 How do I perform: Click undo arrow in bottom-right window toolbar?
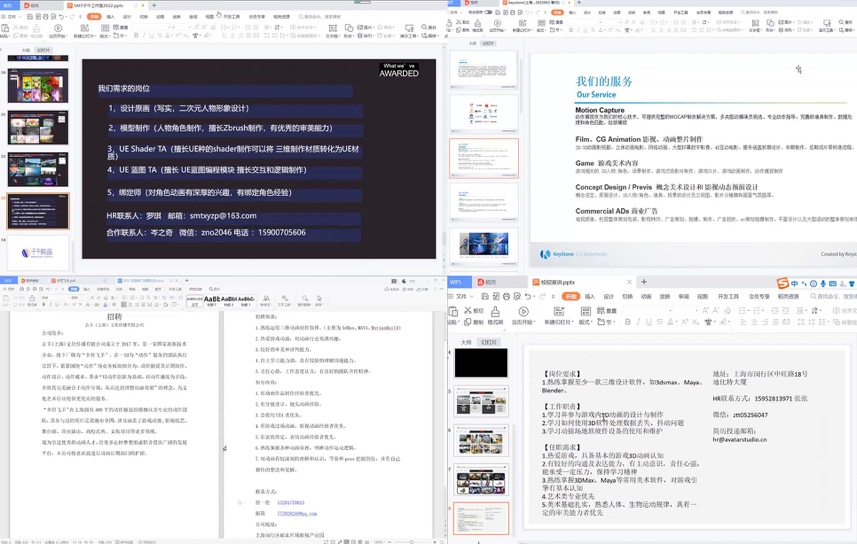pos(528,297)
